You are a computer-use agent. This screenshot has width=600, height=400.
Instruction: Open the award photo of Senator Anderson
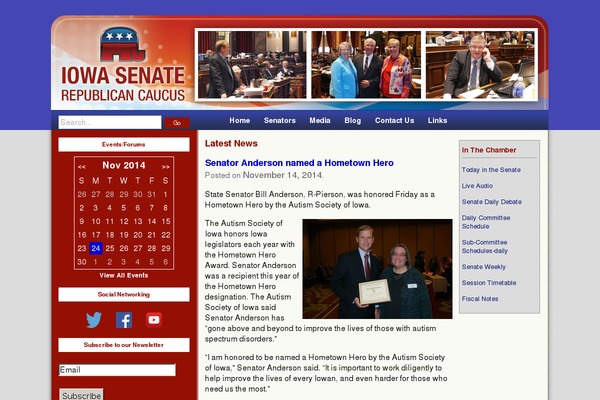377,269
